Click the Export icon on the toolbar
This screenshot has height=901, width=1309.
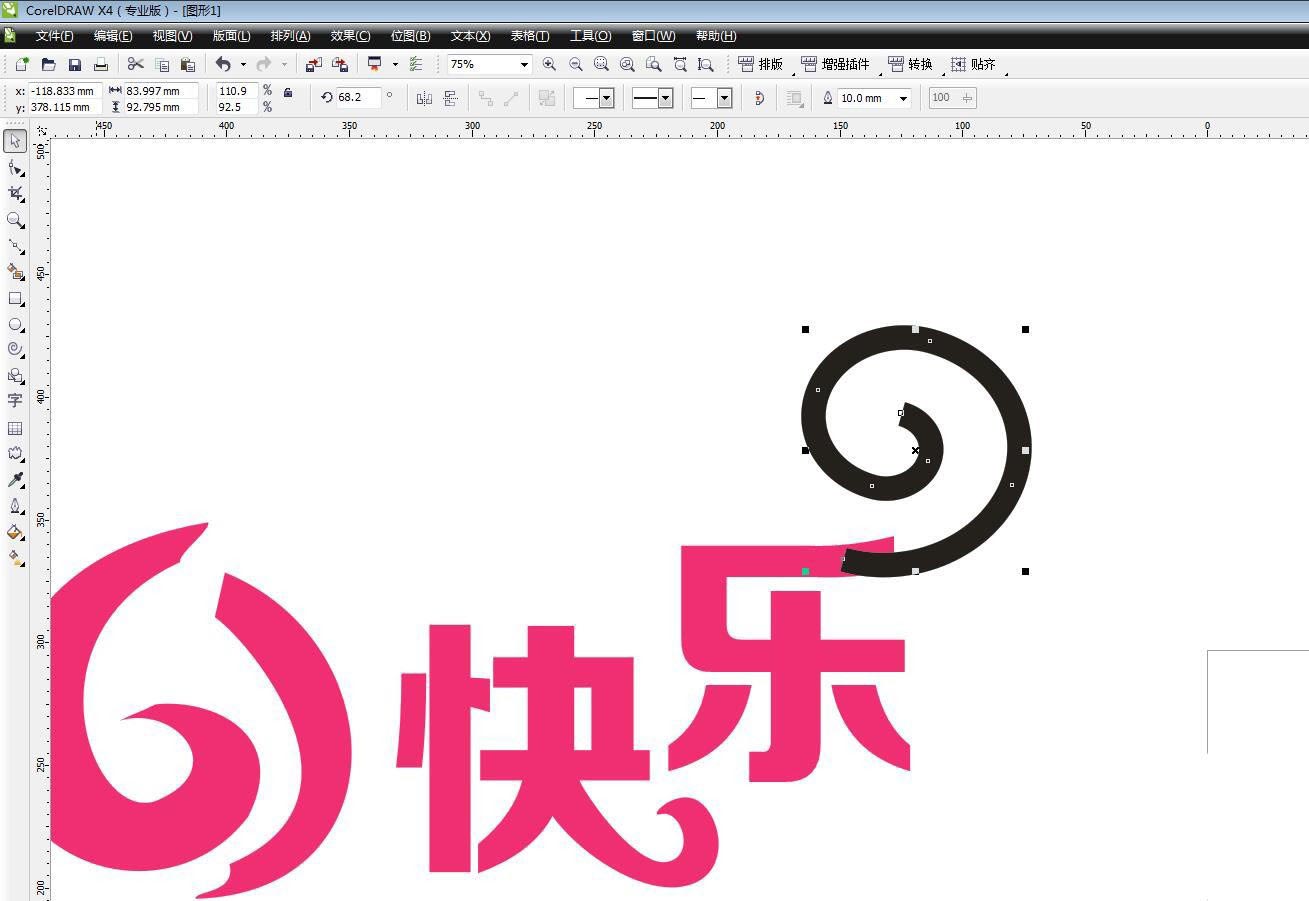(x=340, y=64)
